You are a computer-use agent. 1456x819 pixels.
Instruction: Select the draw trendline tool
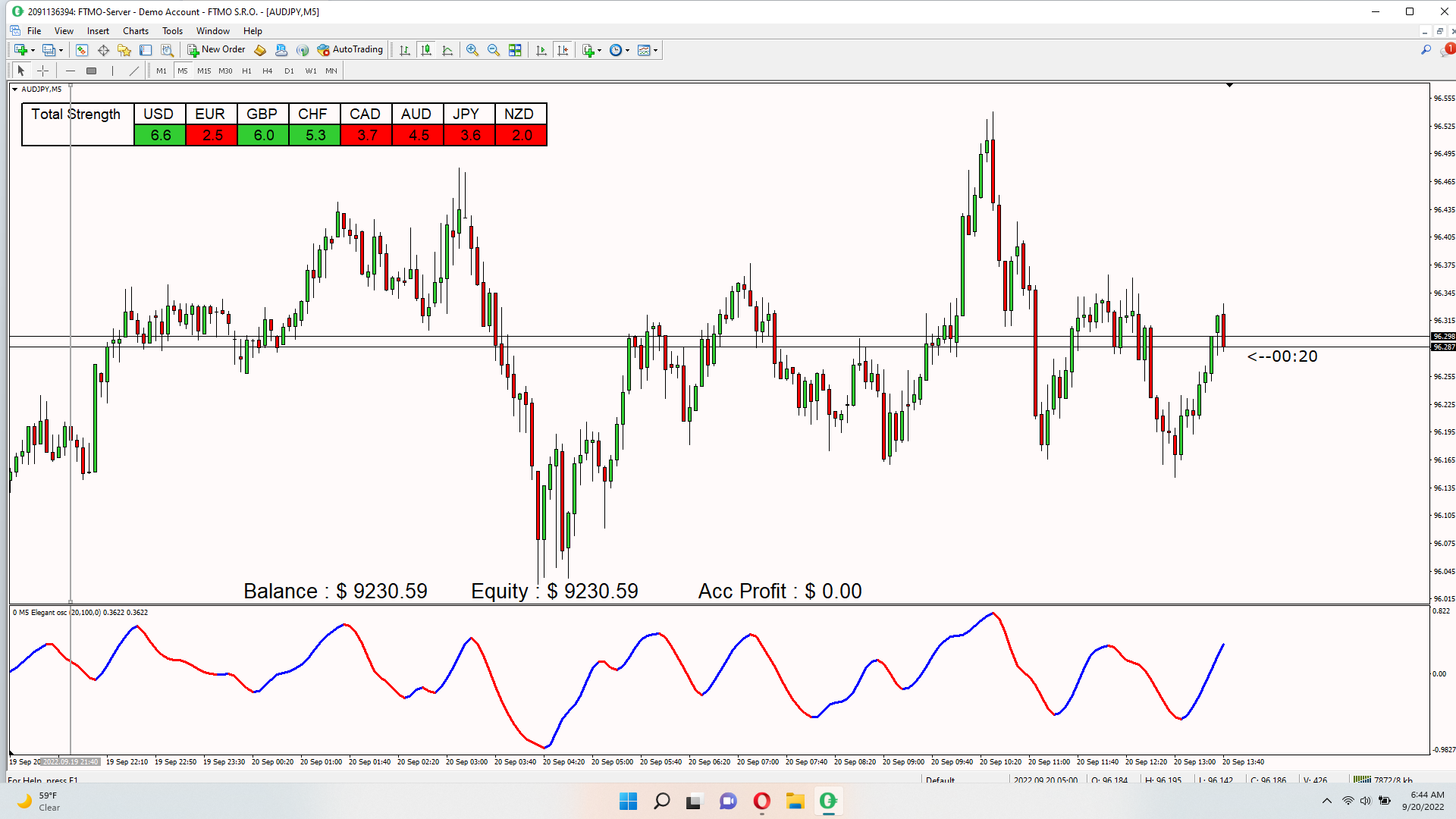134,71
